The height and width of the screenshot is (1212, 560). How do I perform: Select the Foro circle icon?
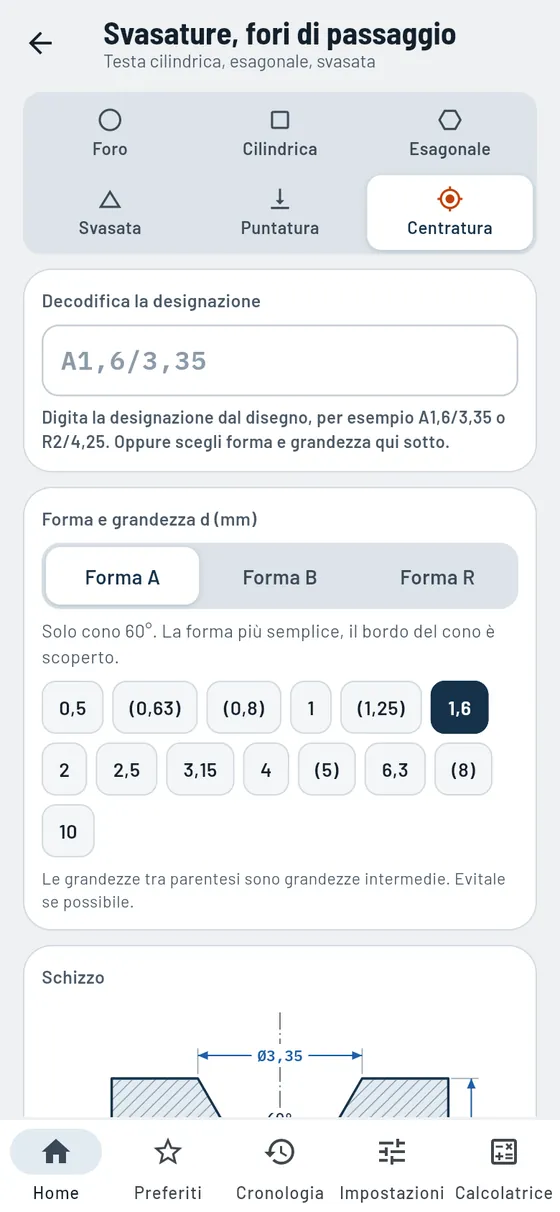110,120
